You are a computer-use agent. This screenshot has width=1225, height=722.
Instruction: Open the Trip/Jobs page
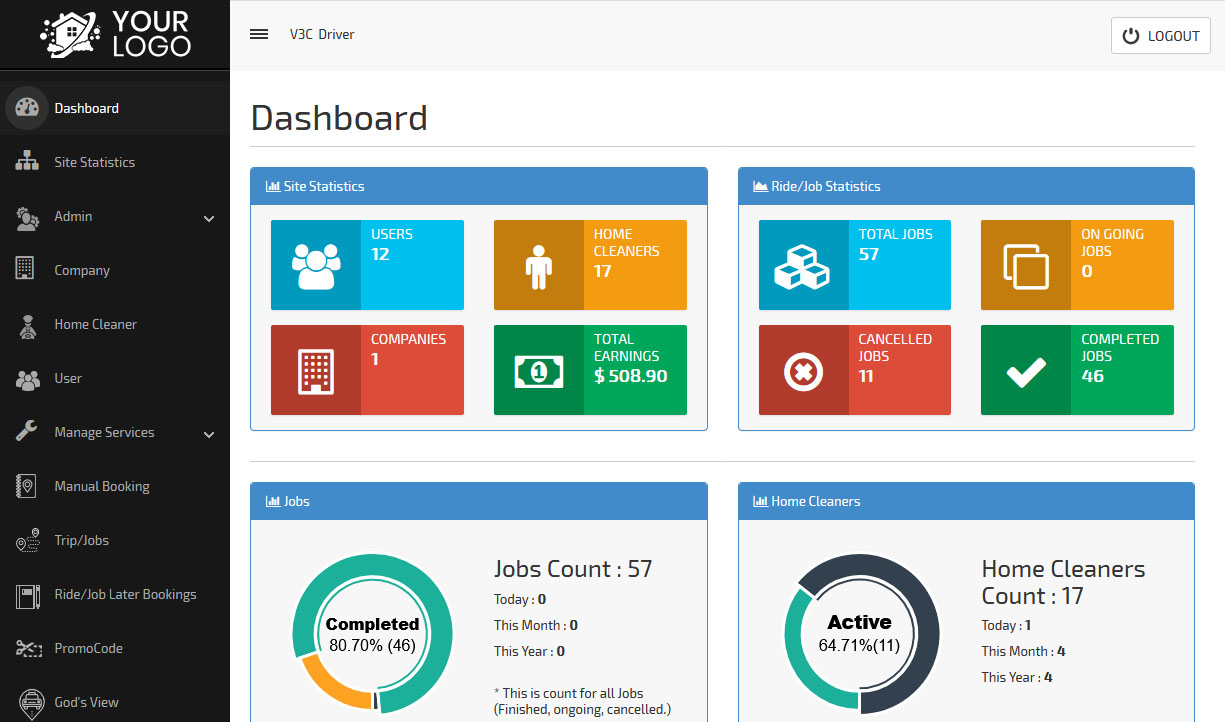pos(115,540)
